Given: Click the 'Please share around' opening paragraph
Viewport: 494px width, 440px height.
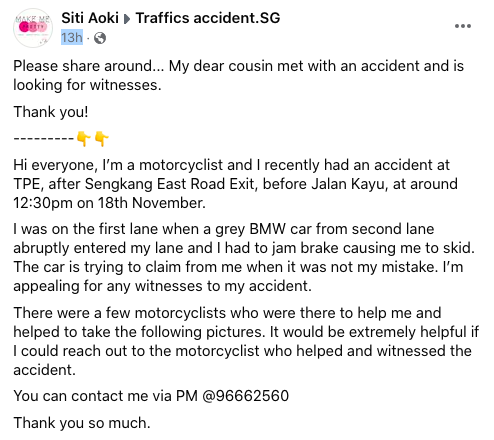Looking at the screenshot, I should coord(238,75).
